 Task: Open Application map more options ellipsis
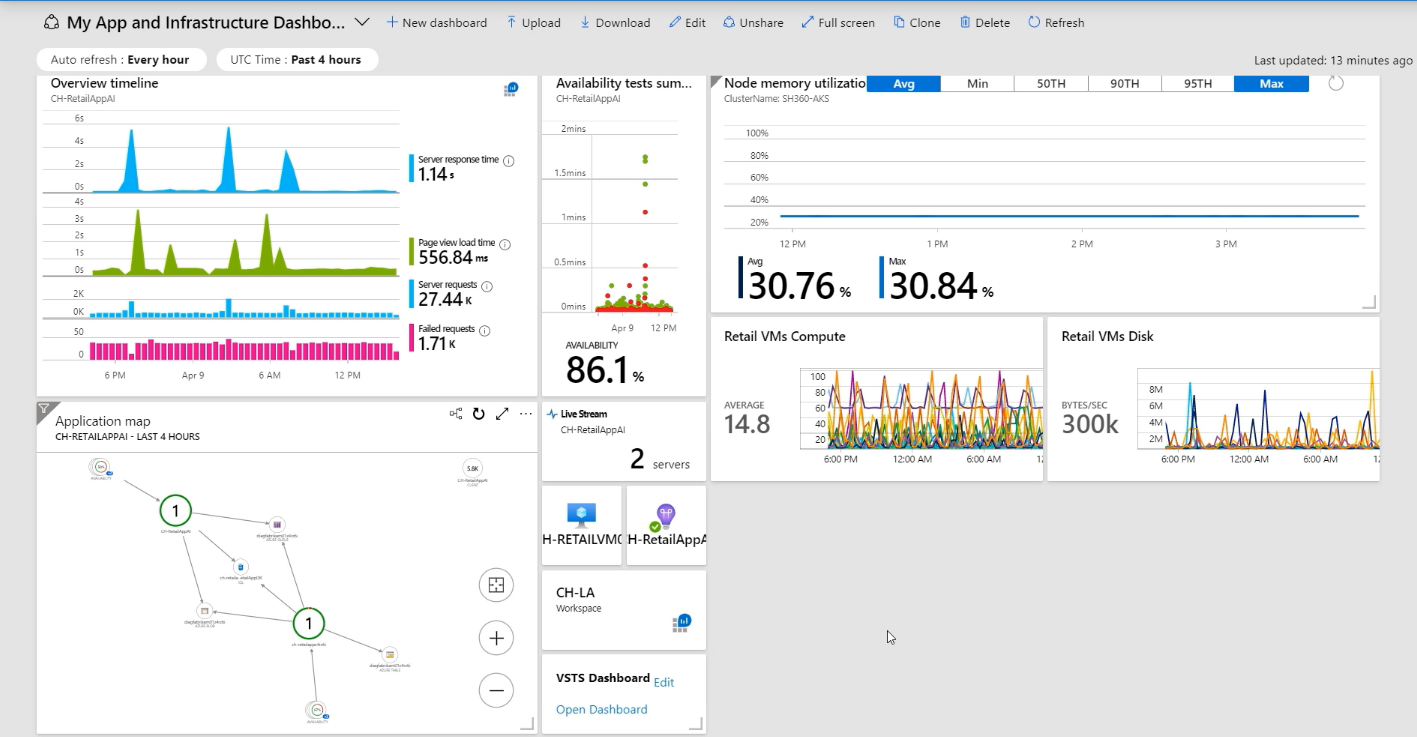[525, 414]
